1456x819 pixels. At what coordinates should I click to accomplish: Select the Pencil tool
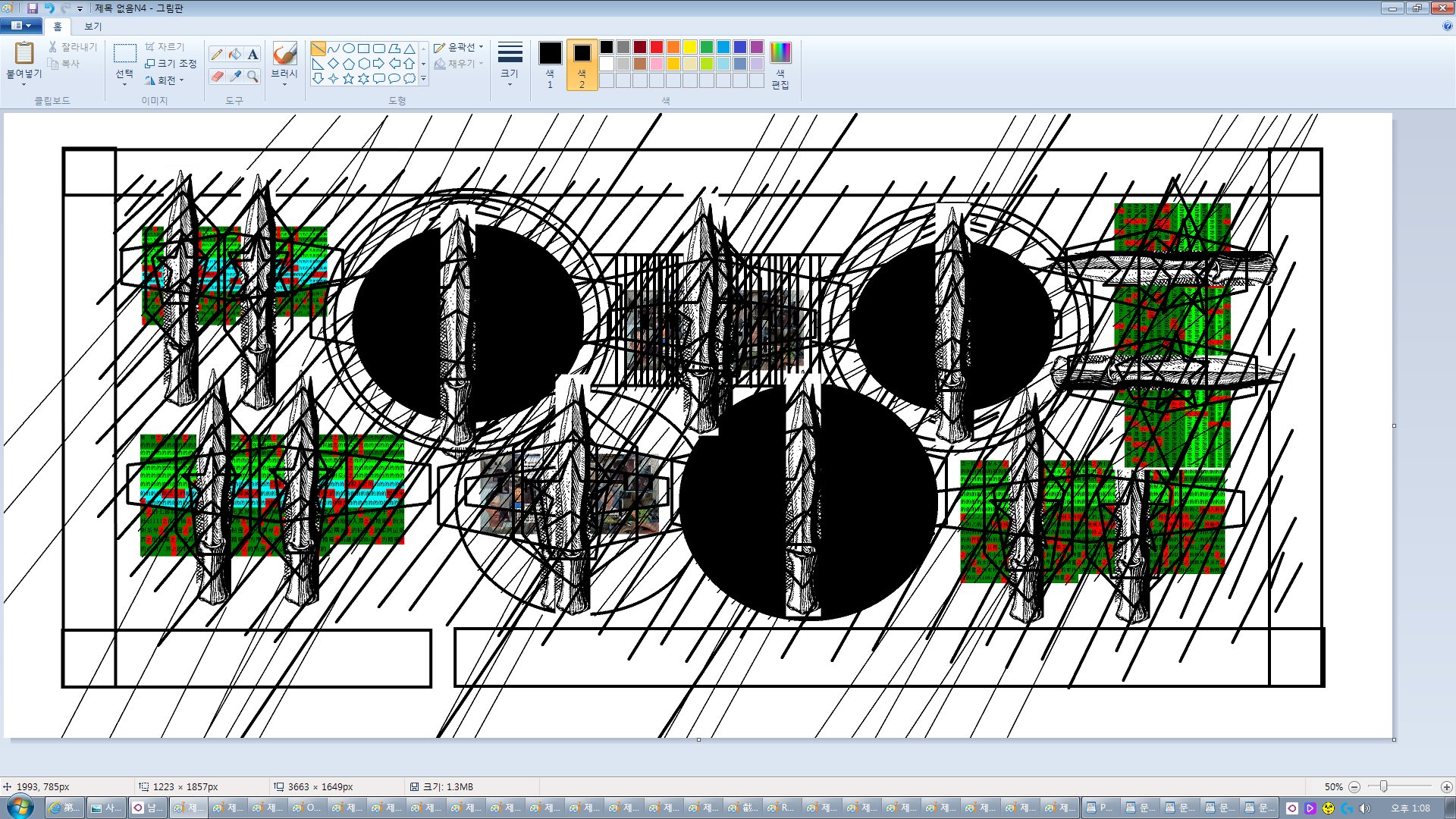217,54
